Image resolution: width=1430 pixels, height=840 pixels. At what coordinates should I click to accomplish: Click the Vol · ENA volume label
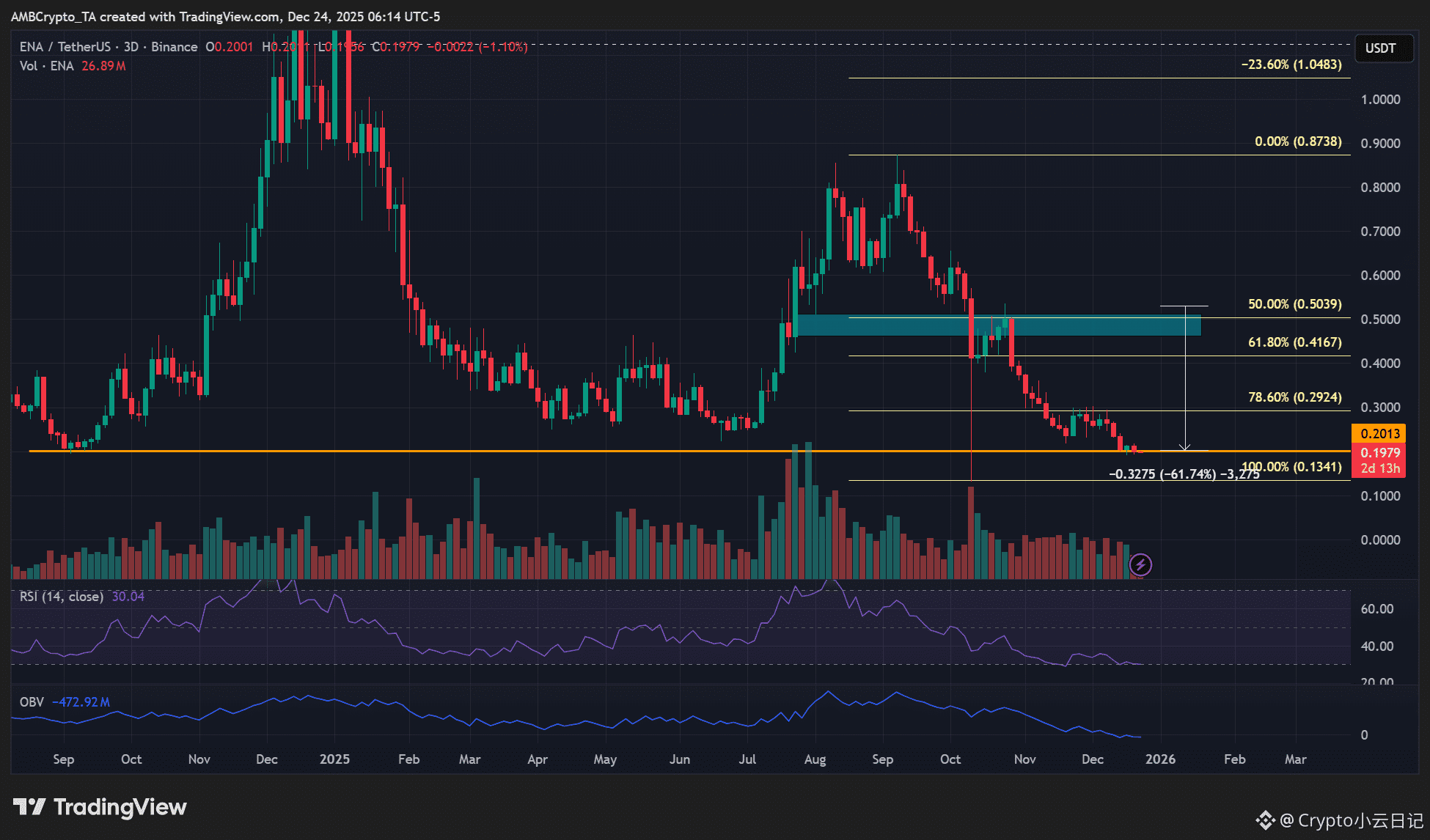click(47, 66)
